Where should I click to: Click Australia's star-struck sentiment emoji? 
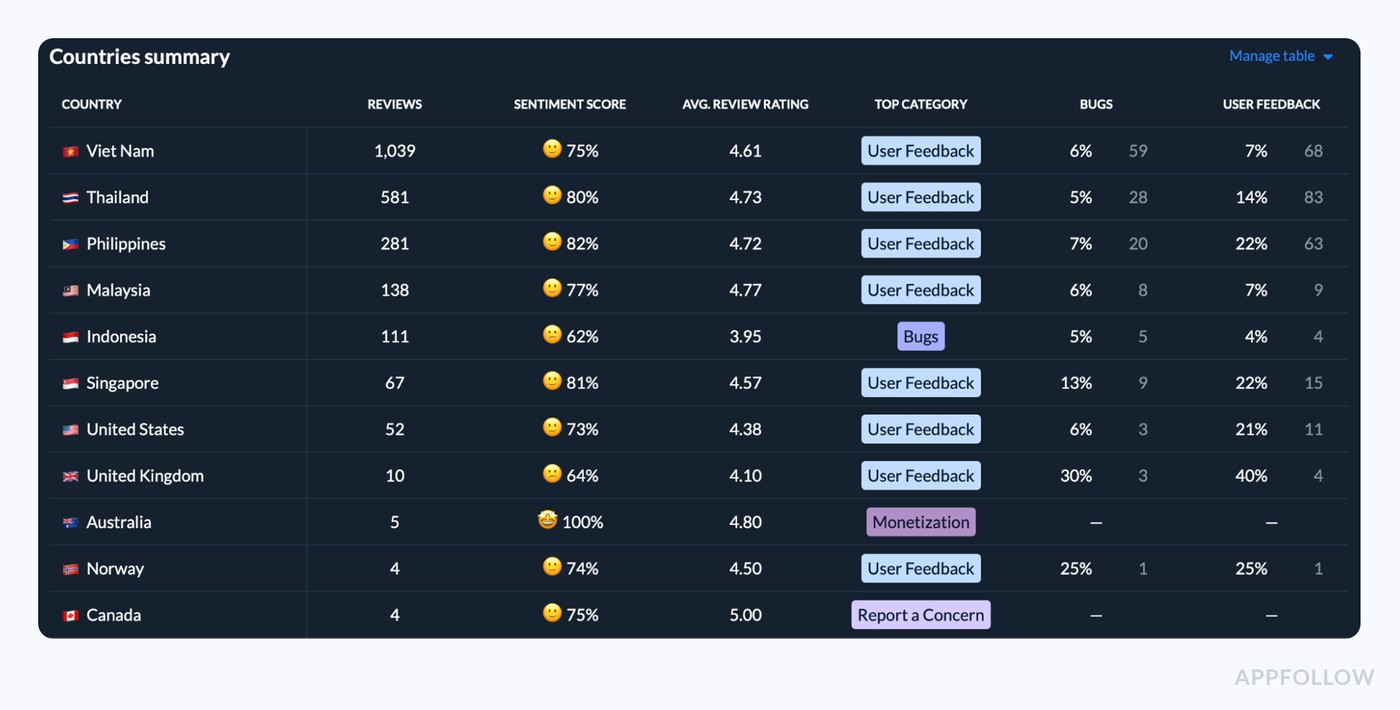pos(546,521)
